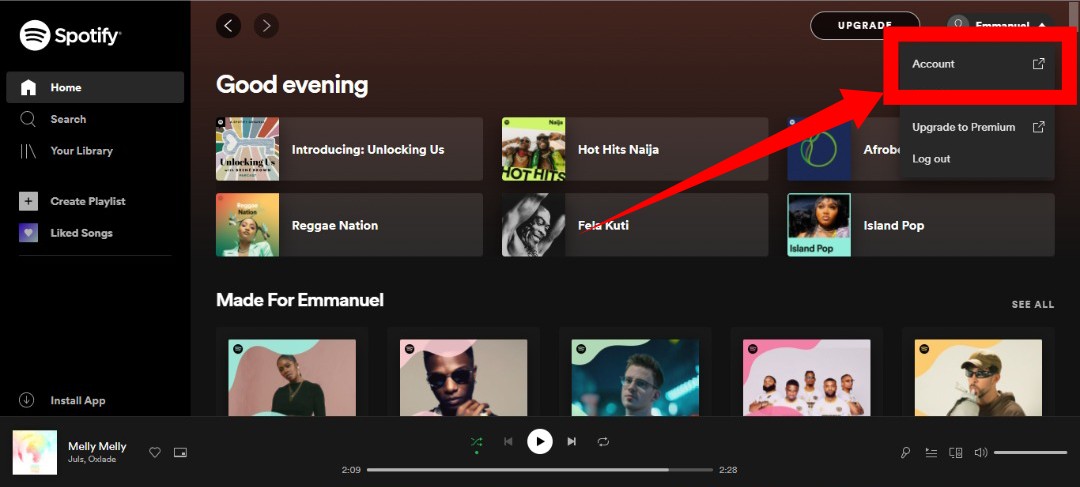Click the Liked Songs label
The image size is (1080, 487).
tap(81, 233)
